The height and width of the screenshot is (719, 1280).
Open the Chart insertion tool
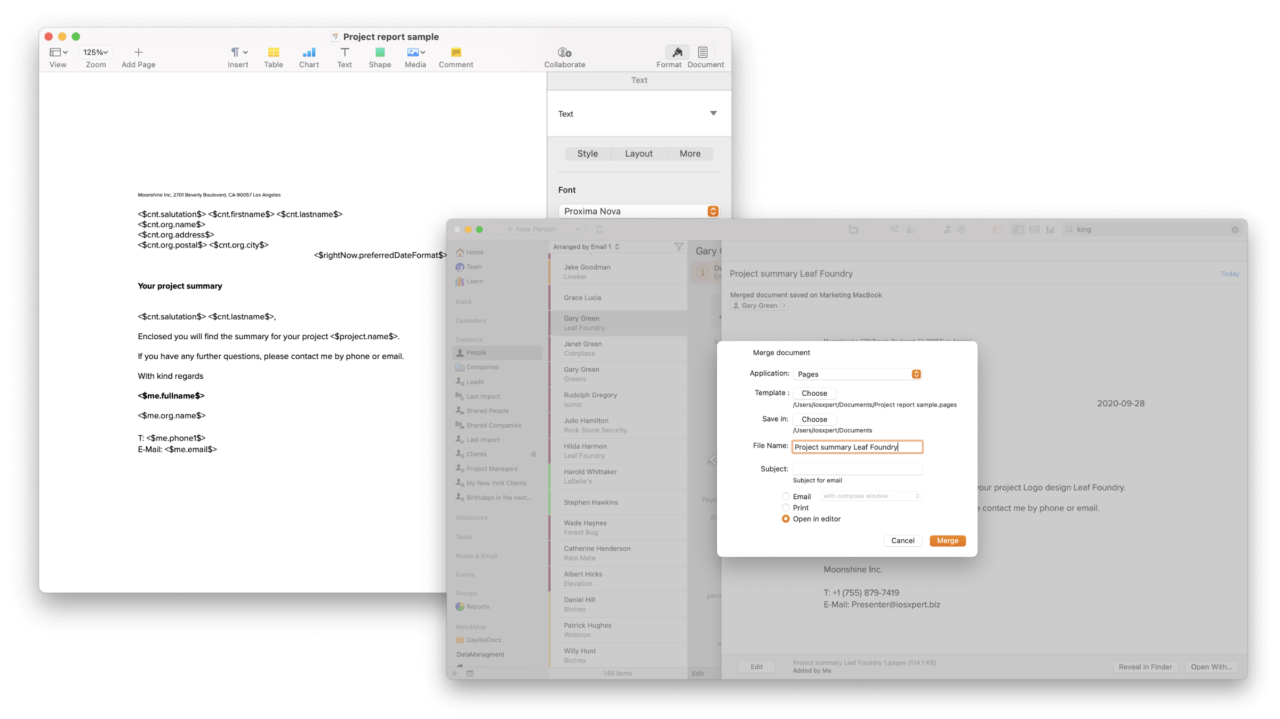(x=308, y=52)
